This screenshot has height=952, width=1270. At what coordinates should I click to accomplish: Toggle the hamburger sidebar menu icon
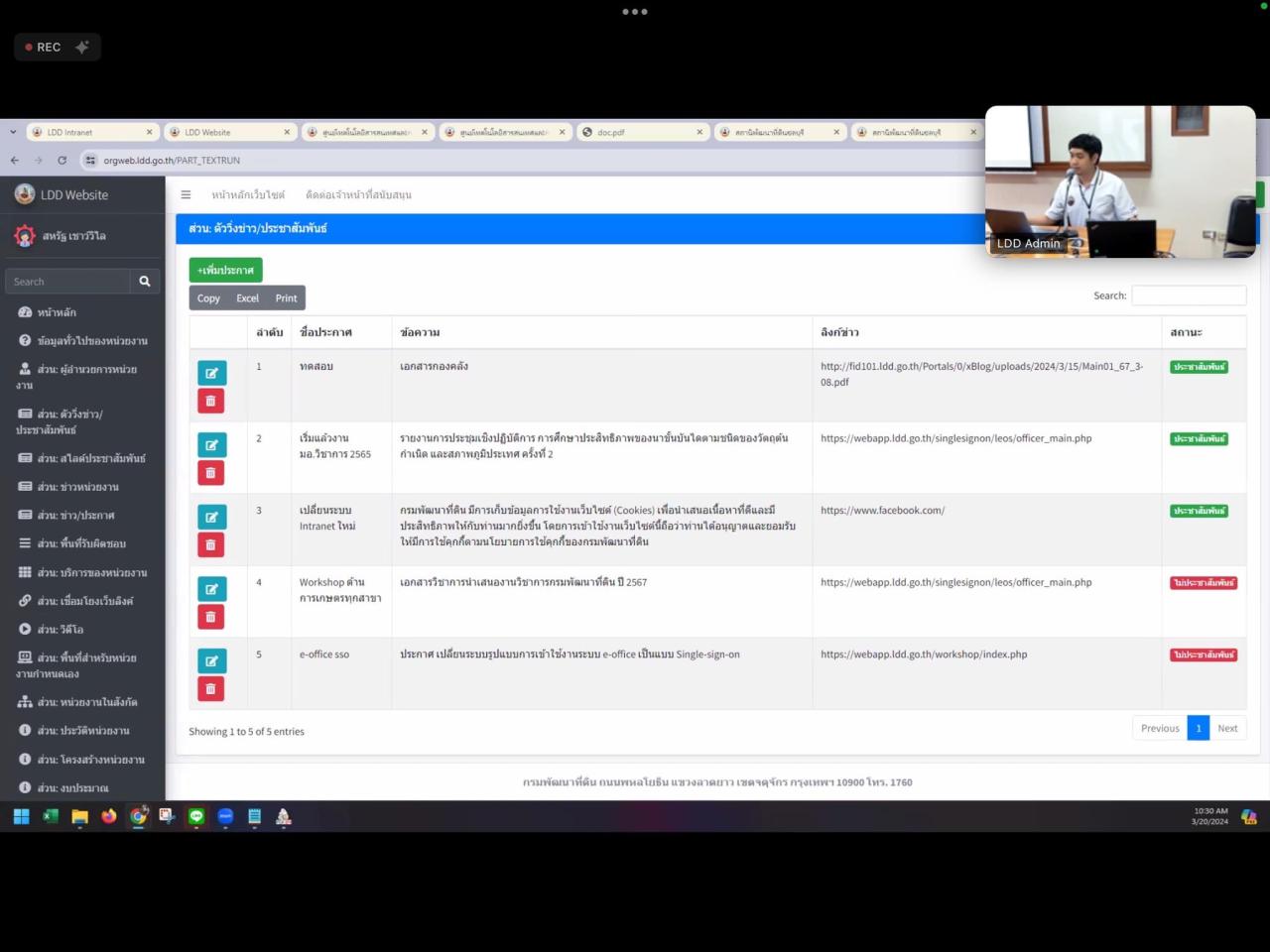186,195
